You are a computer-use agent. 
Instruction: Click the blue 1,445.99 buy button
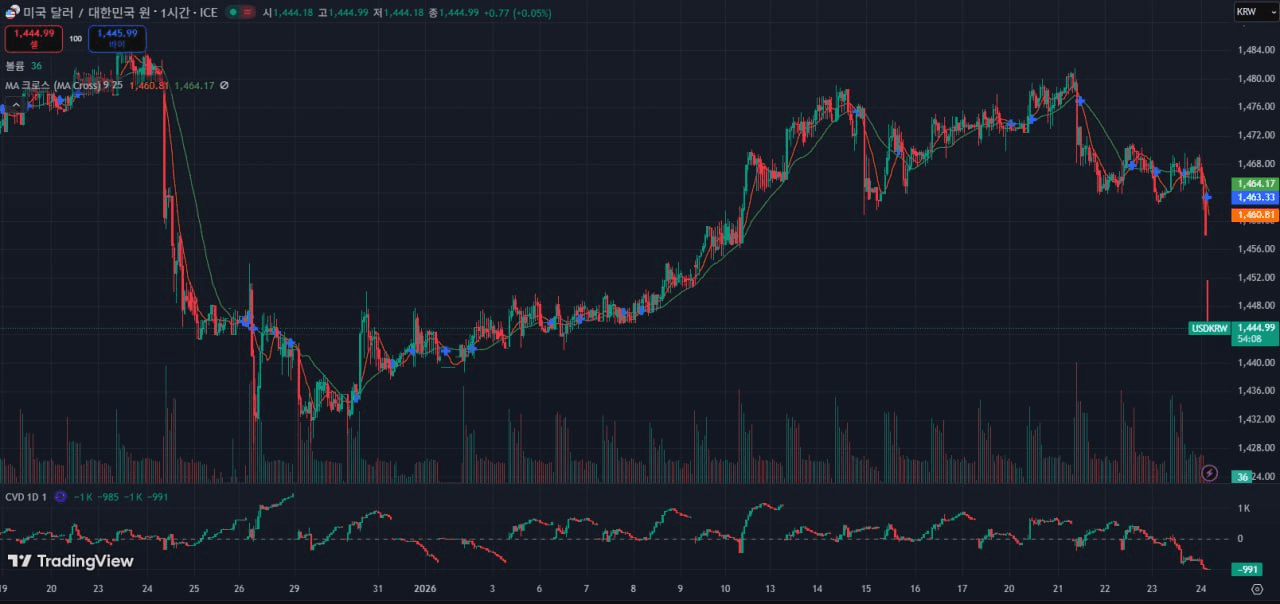point(117,39)
